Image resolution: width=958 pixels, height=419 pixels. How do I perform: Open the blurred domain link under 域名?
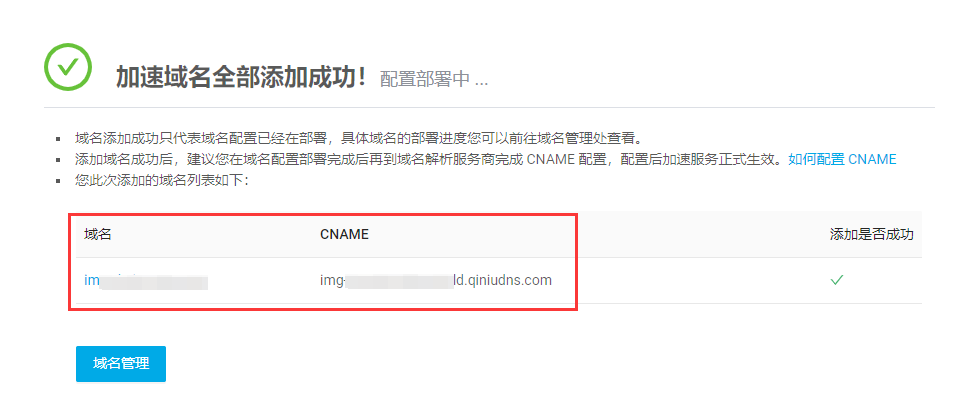(x=146, y=281)
